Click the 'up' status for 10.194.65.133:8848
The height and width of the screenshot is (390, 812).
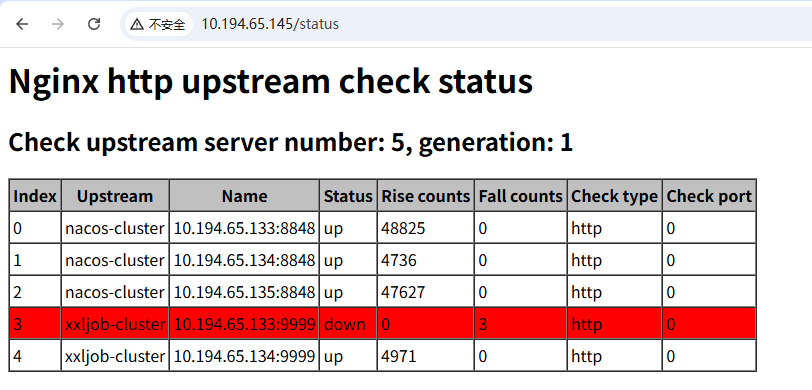(334, 228)
